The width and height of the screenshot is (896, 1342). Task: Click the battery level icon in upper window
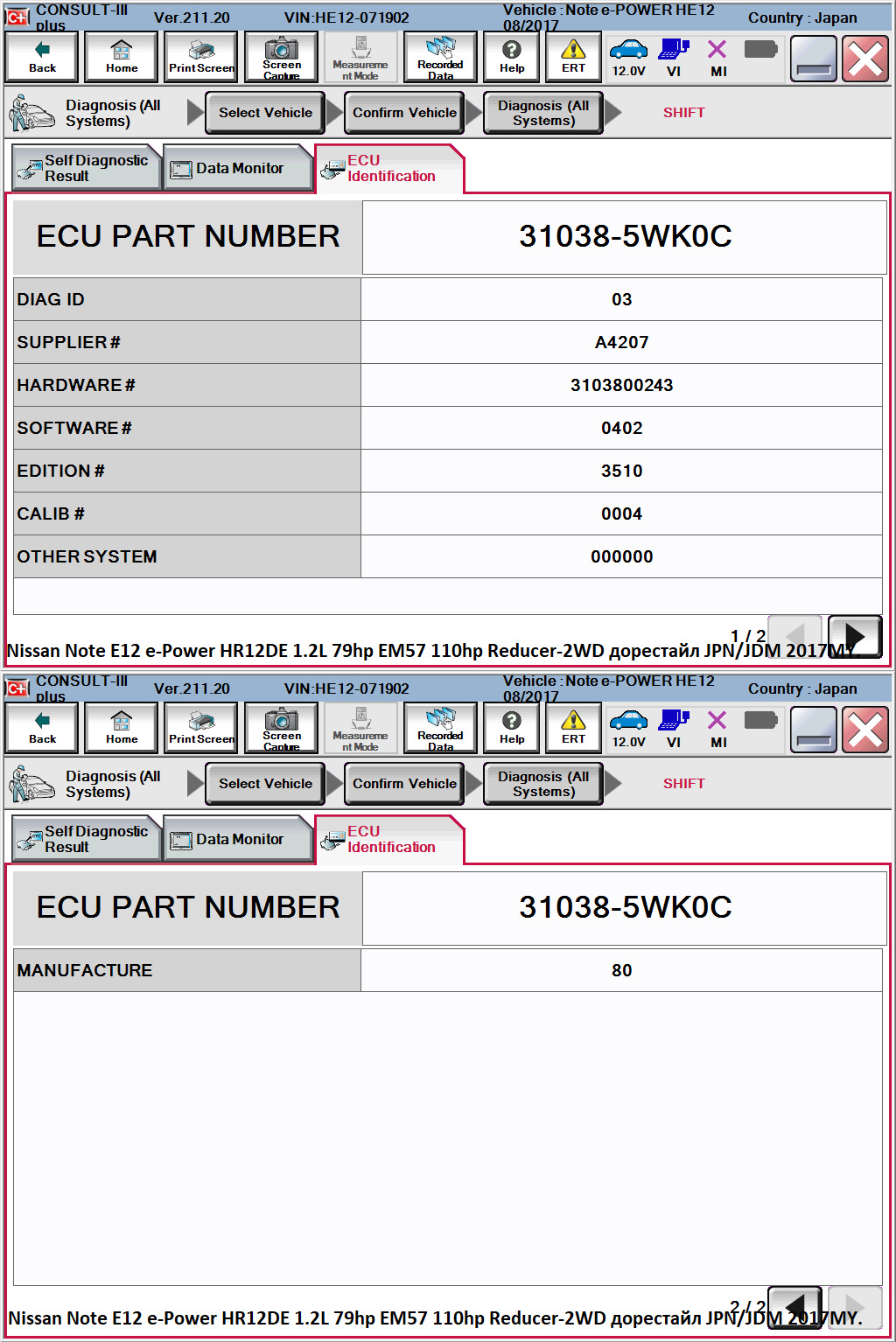coord(760,49)
